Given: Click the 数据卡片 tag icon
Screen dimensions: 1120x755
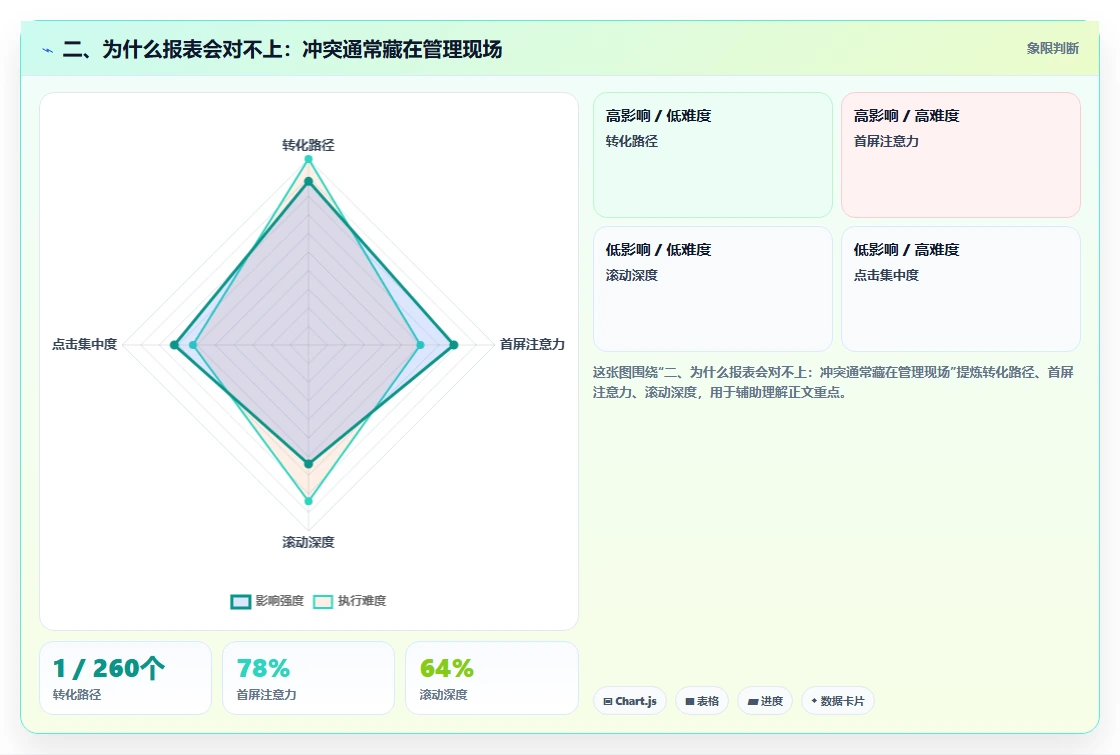Looking at the screenshot, I should point(814,701).
